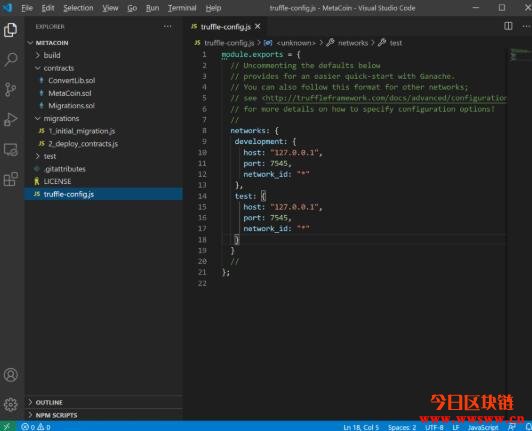
Task: Open 1_initial_migration.js file
Action: (103, 131)
